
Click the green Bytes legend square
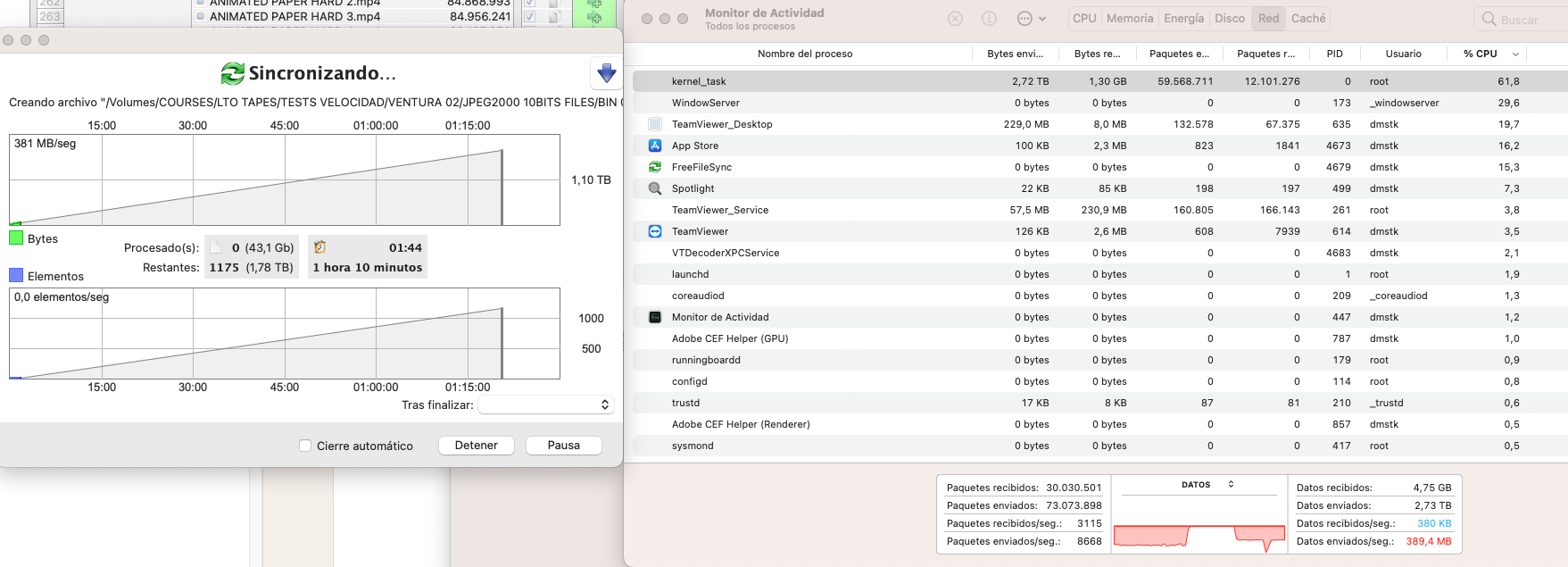point(16,238)
